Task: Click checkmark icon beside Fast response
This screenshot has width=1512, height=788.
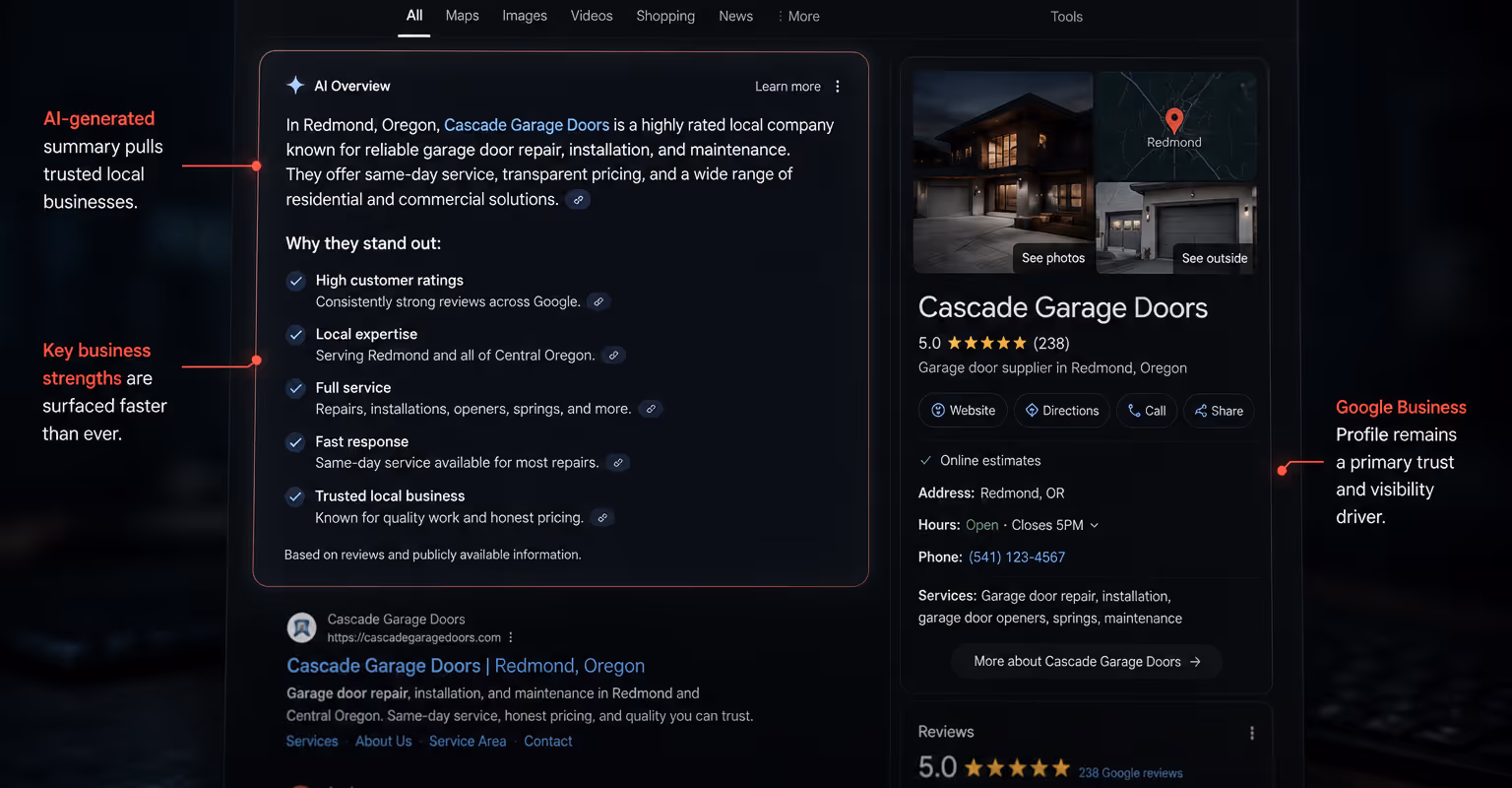Action: (295, 442)
